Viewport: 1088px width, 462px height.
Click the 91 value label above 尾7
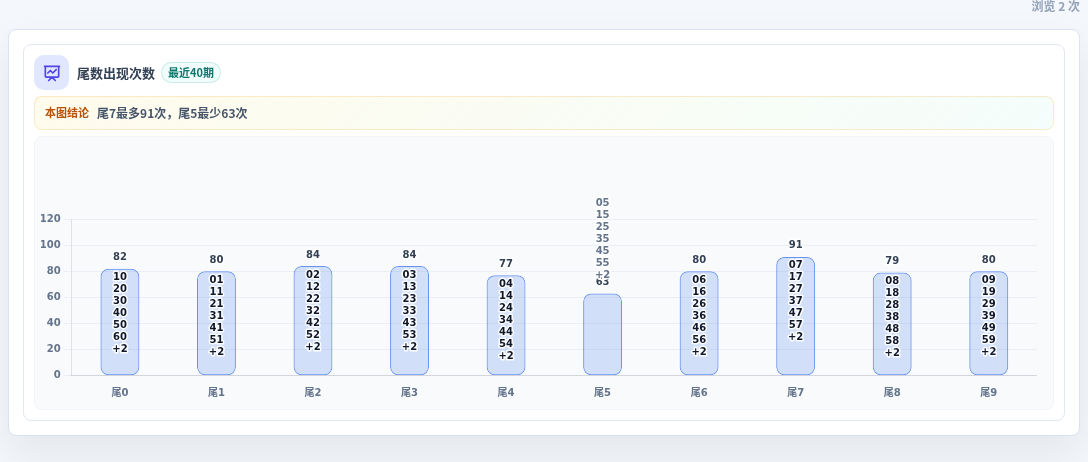[795, 244]
